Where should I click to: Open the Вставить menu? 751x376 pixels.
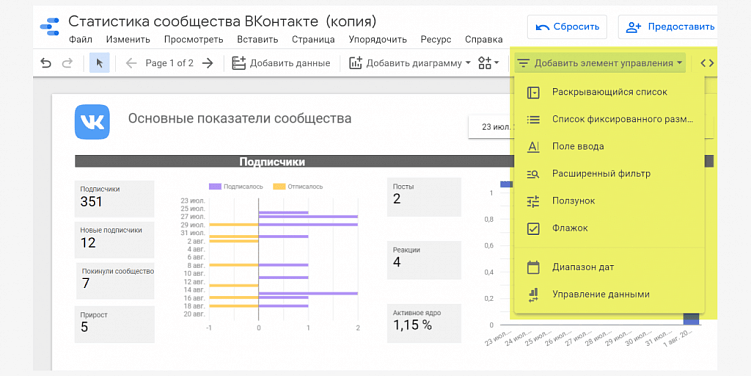click(258, 39)
